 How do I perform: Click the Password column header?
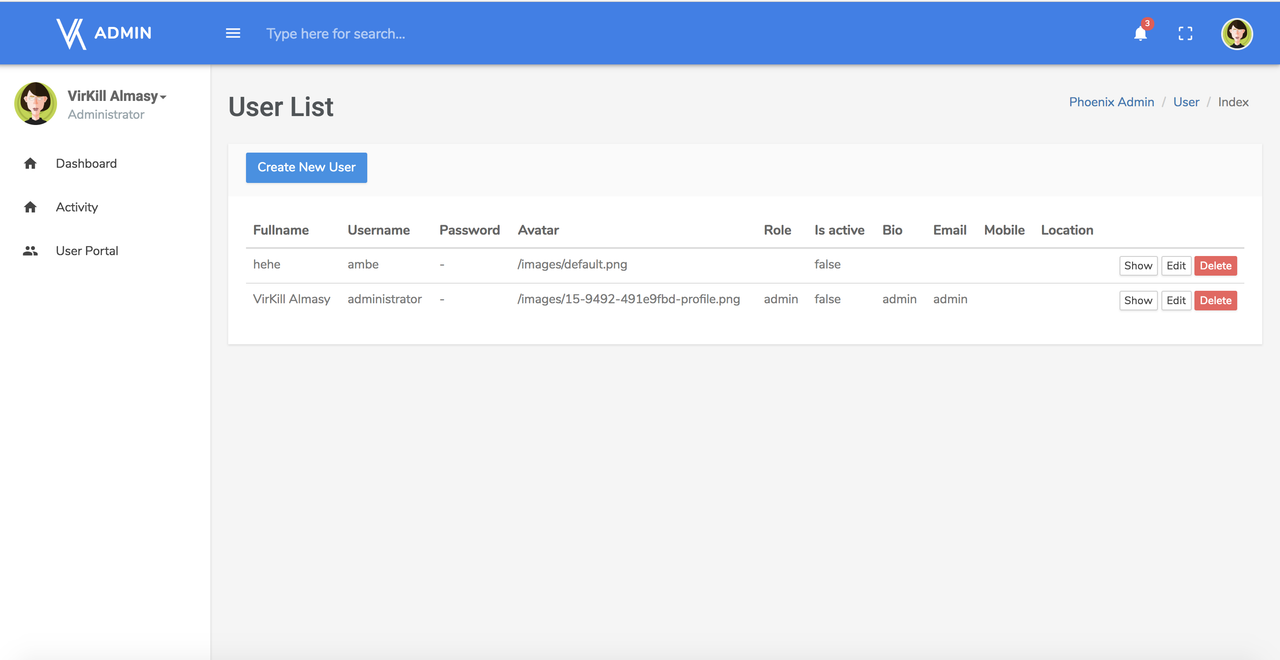coord(469,230)
